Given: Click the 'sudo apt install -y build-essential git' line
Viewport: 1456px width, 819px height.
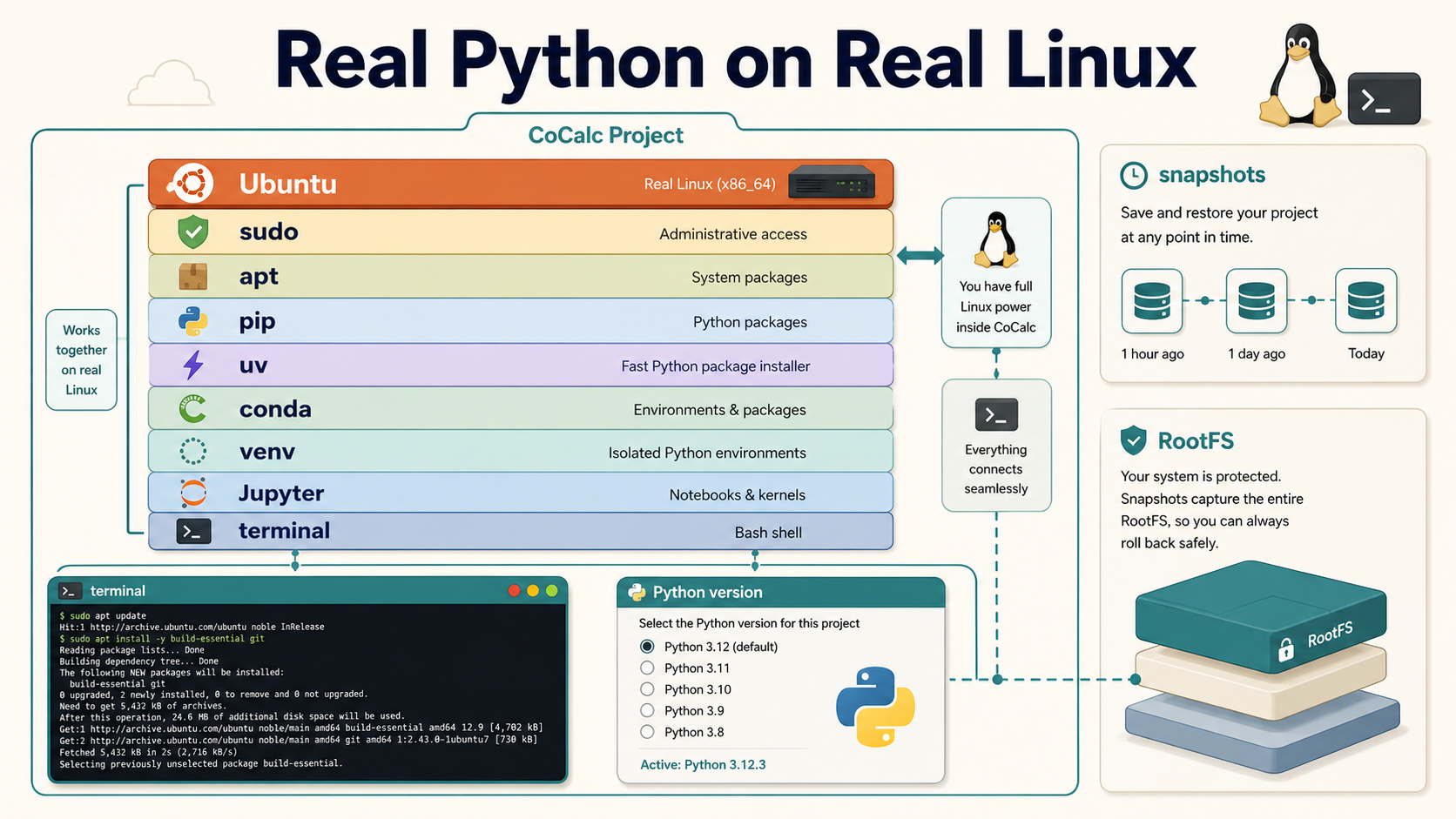Looking at the screenshot, I should tap(162, 638).
